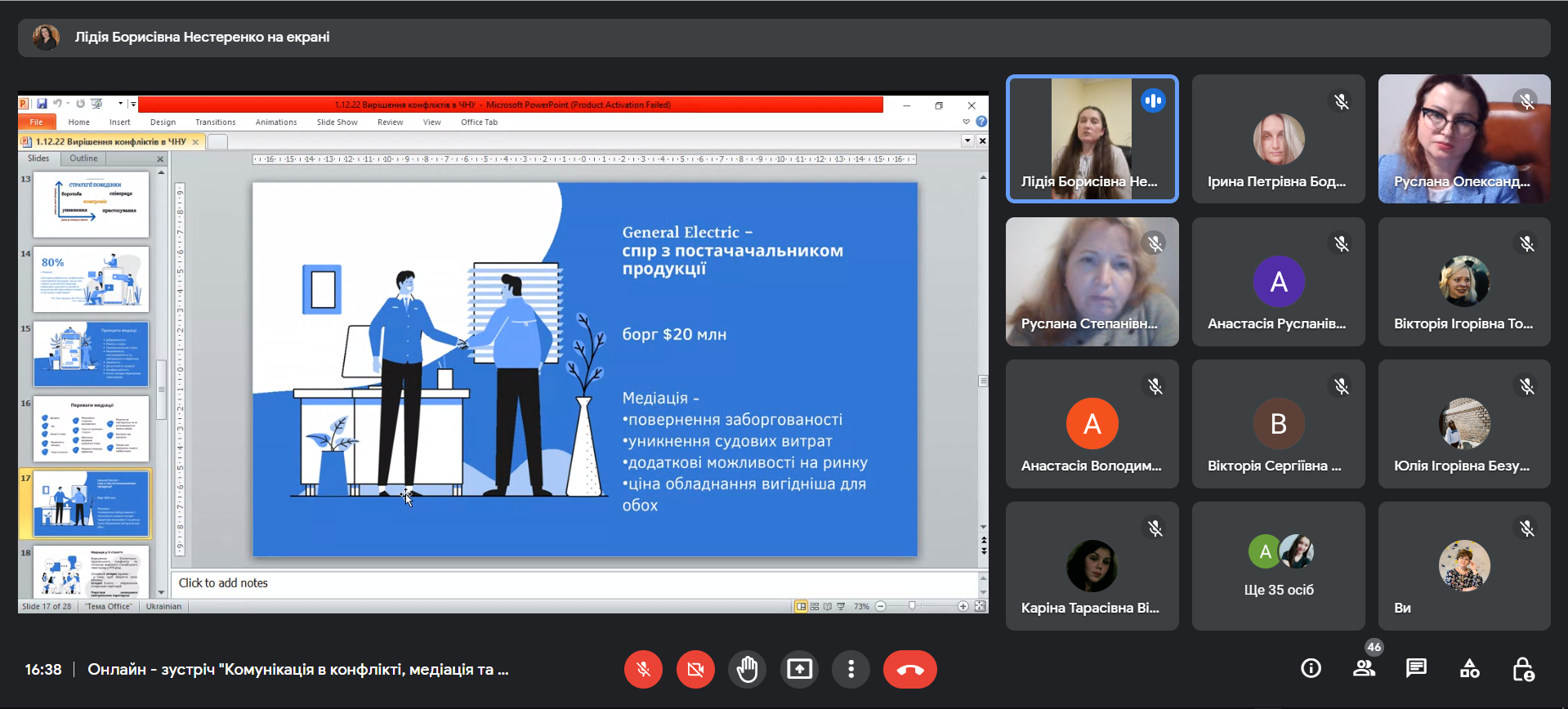Open the 'Ще 35 осіб' participants tile
1568x709 pixels.
click(1279, 566)
